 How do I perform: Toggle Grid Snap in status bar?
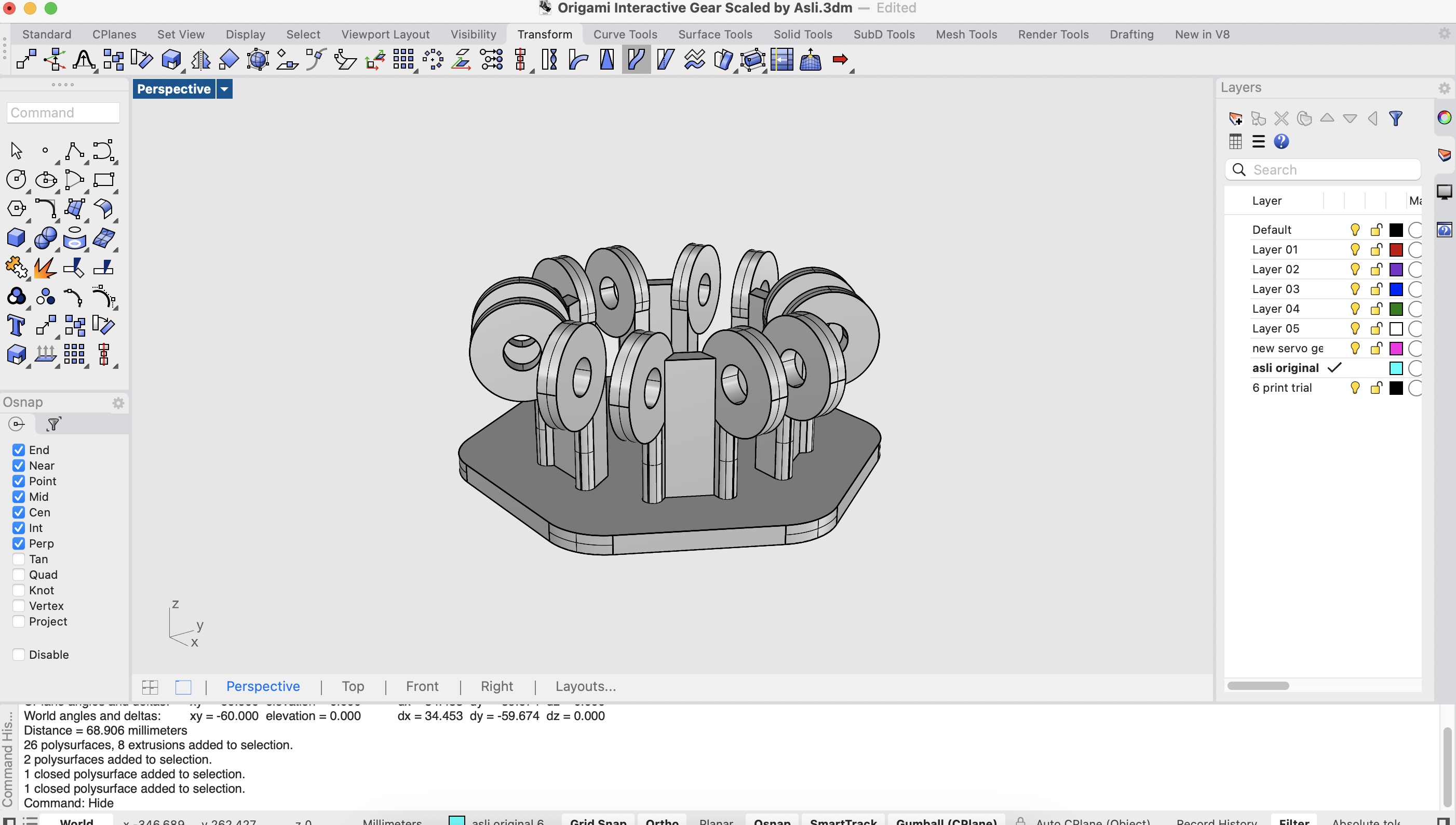598,820
